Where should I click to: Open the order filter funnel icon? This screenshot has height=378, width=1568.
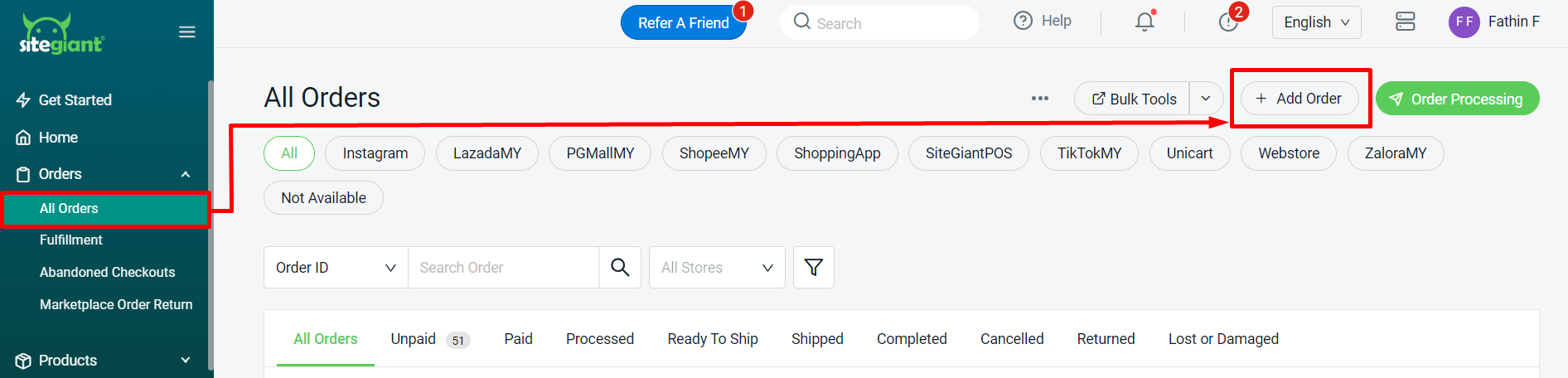click(813, 267)
